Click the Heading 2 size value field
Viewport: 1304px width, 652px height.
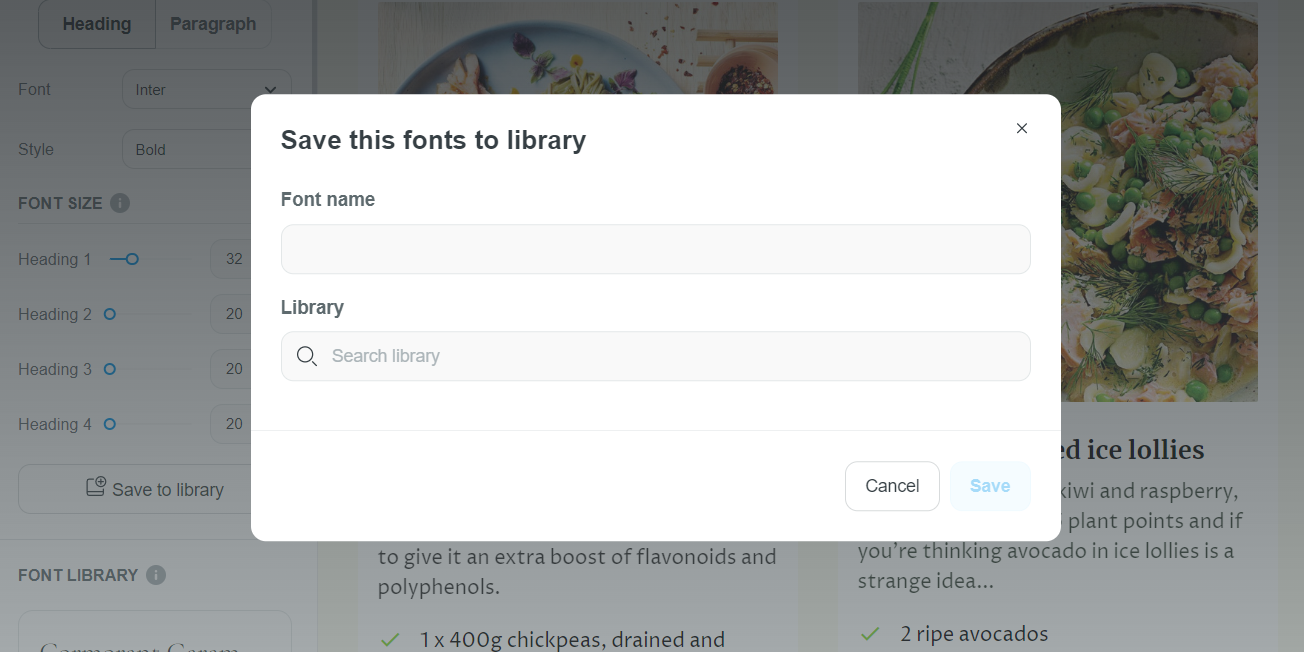231,314
